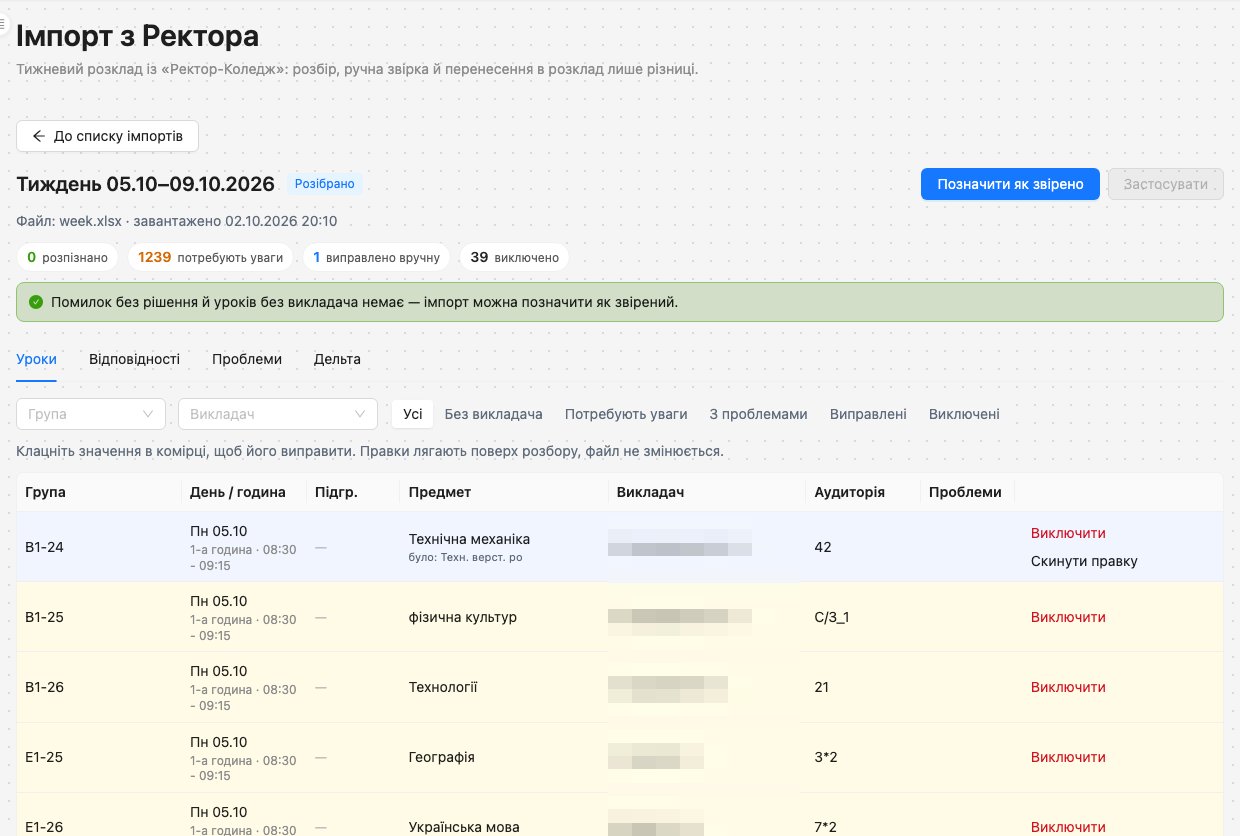The image size is (1240, 836).
Task: Click the classroom cell '21'
Action: (x=822, y=687)
